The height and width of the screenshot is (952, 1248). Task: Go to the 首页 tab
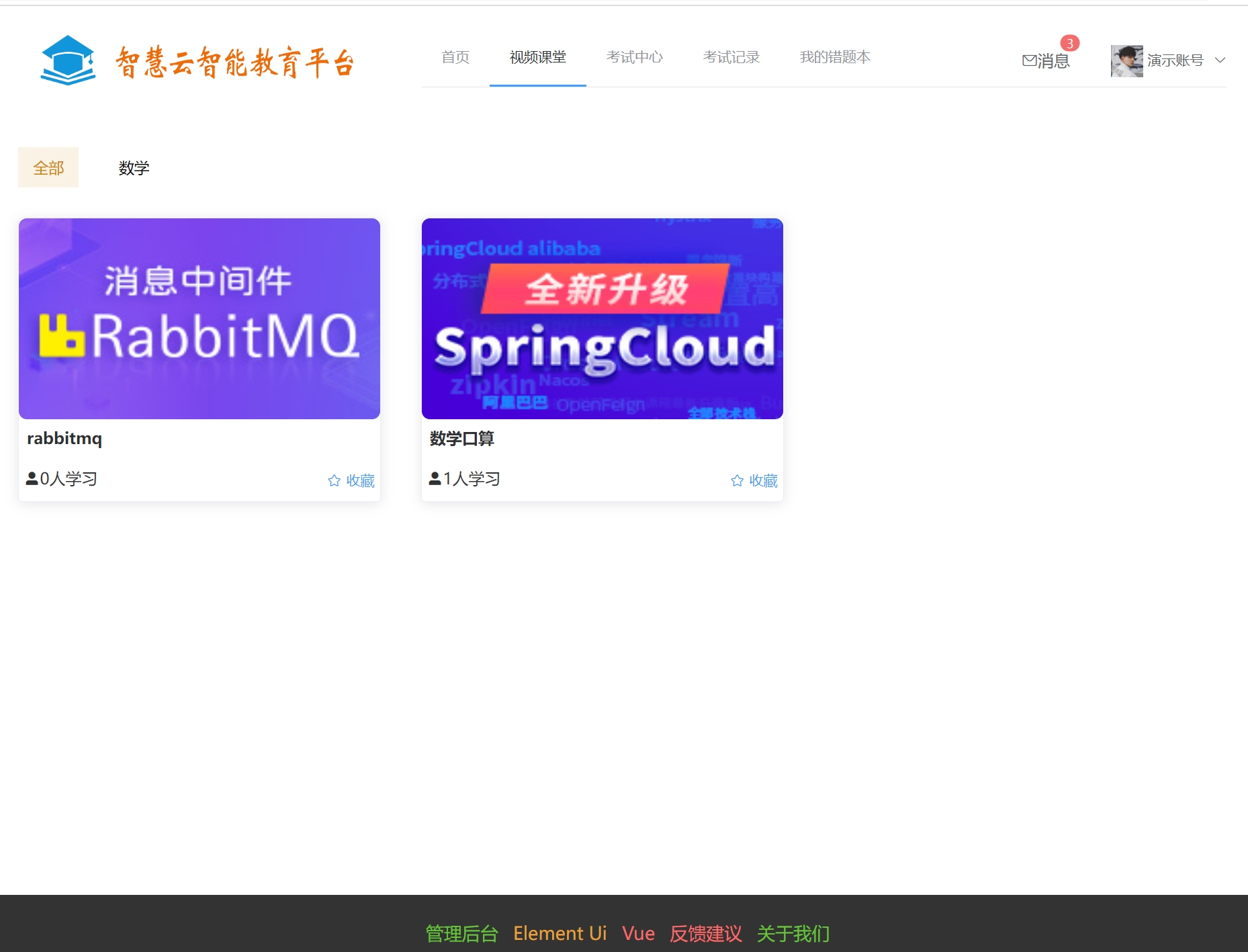click(455, 57)
